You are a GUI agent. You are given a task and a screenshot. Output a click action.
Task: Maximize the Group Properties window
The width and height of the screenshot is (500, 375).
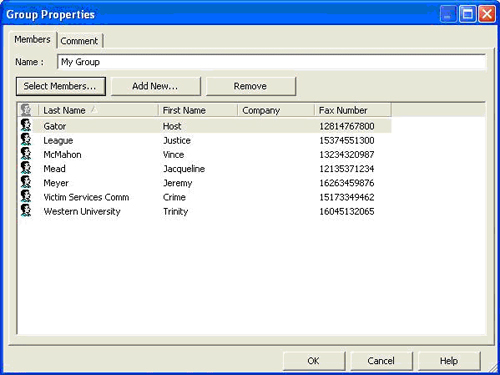[468, 14]
